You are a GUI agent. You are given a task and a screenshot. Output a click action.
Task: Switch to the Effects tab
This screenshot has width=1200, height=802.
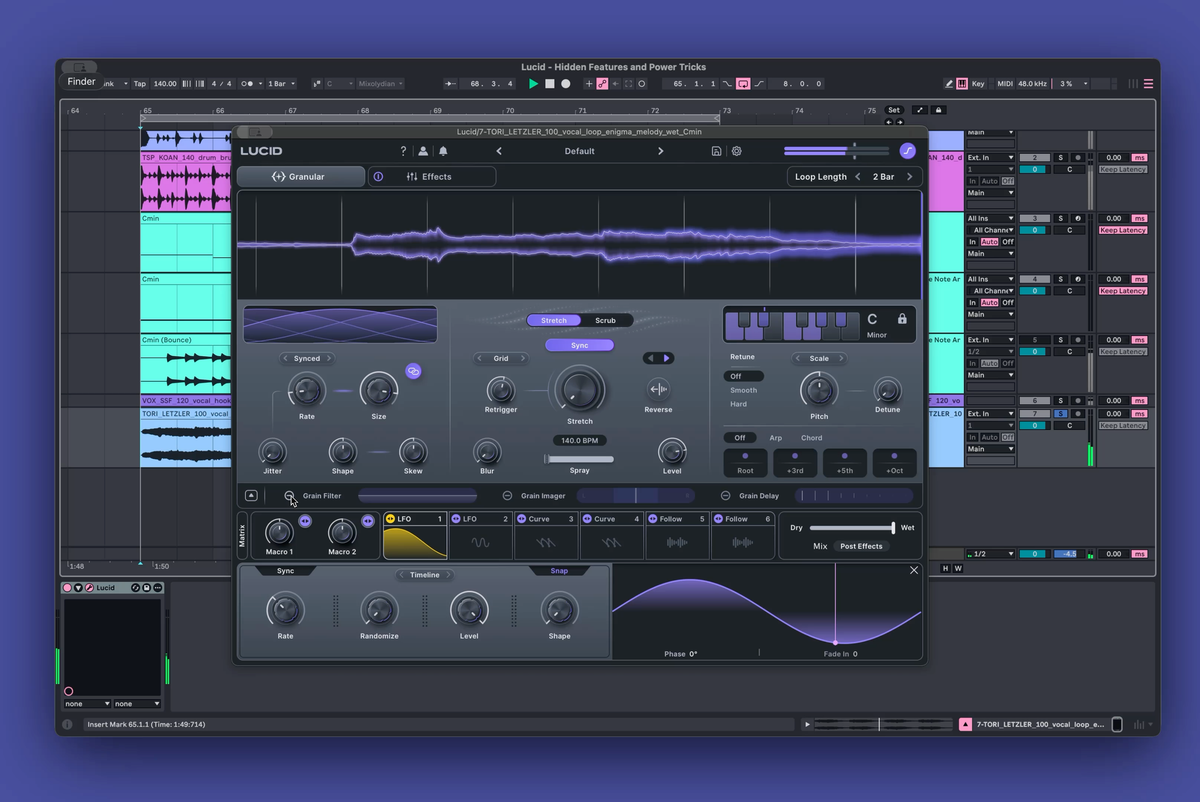click(433, 177)
